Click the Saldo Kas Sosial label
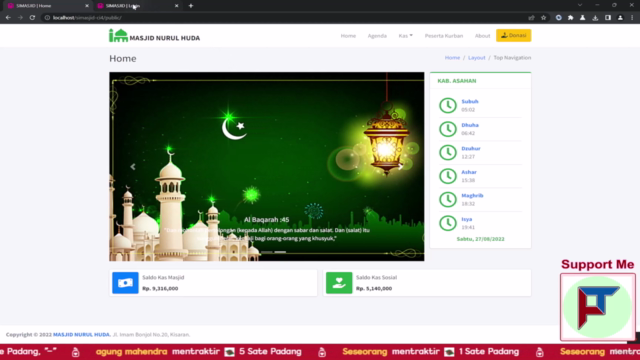 coord(376,277)
